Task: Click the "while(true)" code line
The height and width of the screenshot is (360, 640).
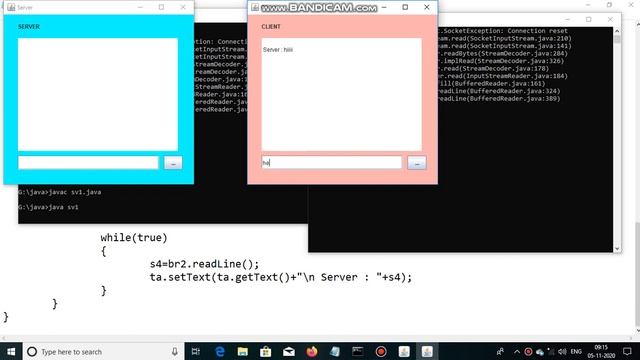Action: point(134,238)
